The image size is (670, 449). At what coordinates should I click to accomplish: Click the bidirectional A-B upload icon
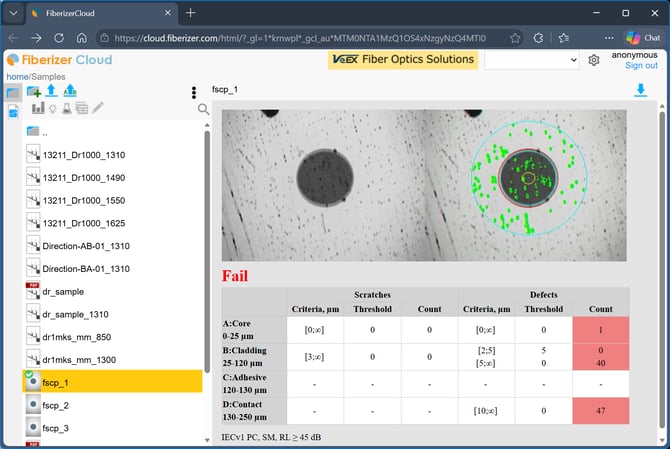point(70,91)
